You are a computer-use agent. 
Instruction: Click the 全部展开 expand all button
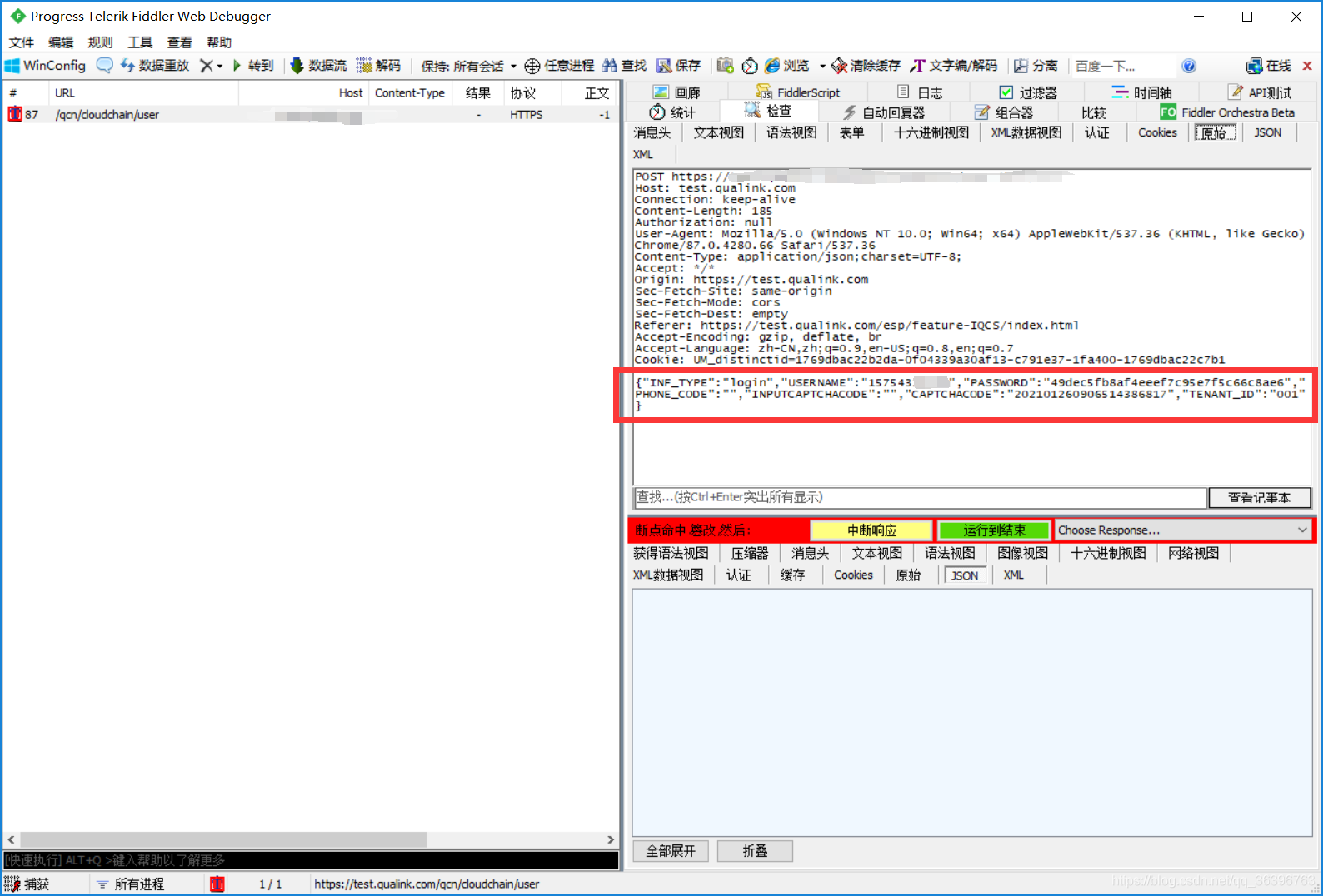[x=671, y=851]
